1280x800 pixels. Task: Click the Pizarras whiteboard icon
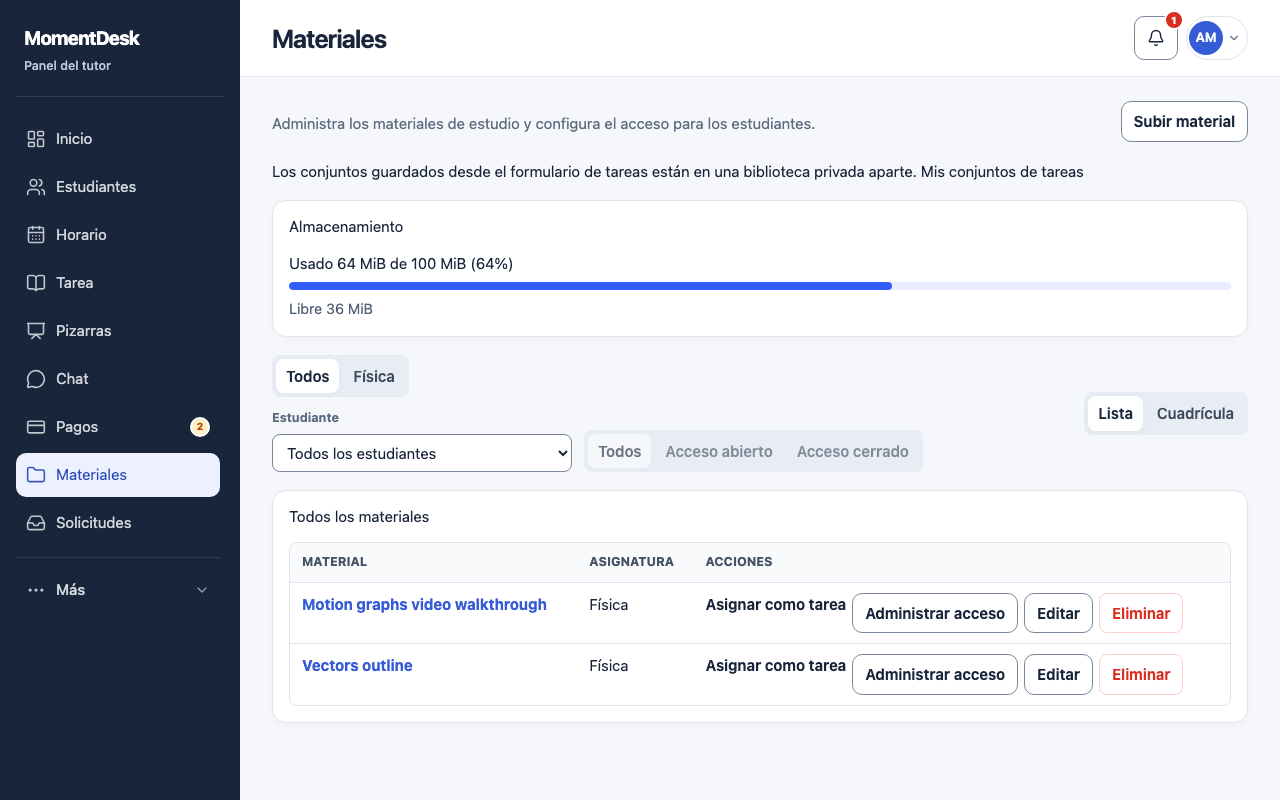[36, 331]
